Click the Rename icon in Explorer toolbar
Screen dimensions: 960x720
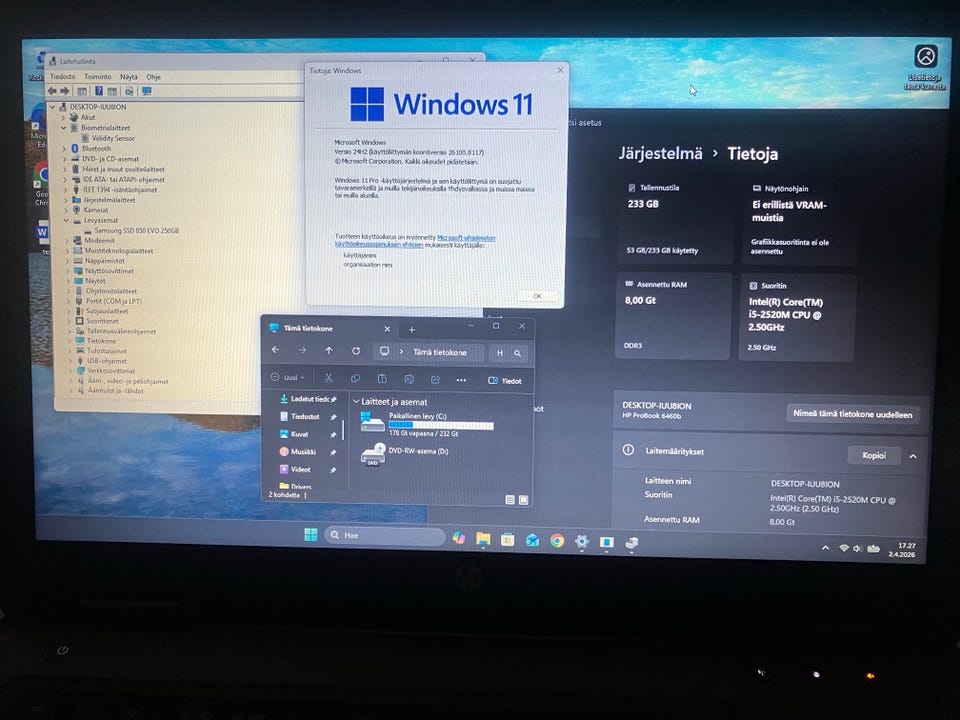pos(409,380)
